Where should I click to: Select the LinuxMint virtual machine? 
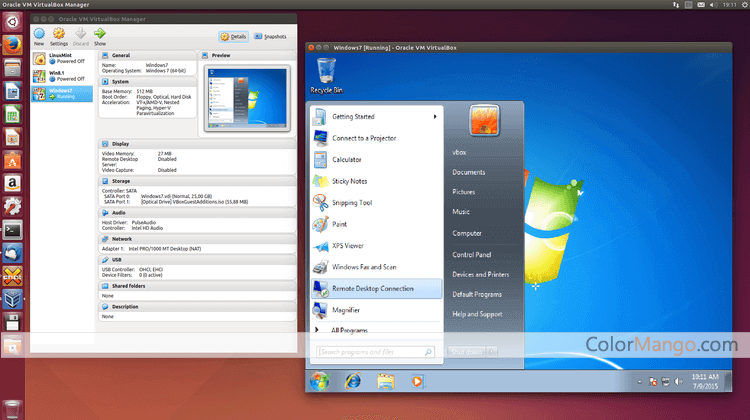(62, 58)
